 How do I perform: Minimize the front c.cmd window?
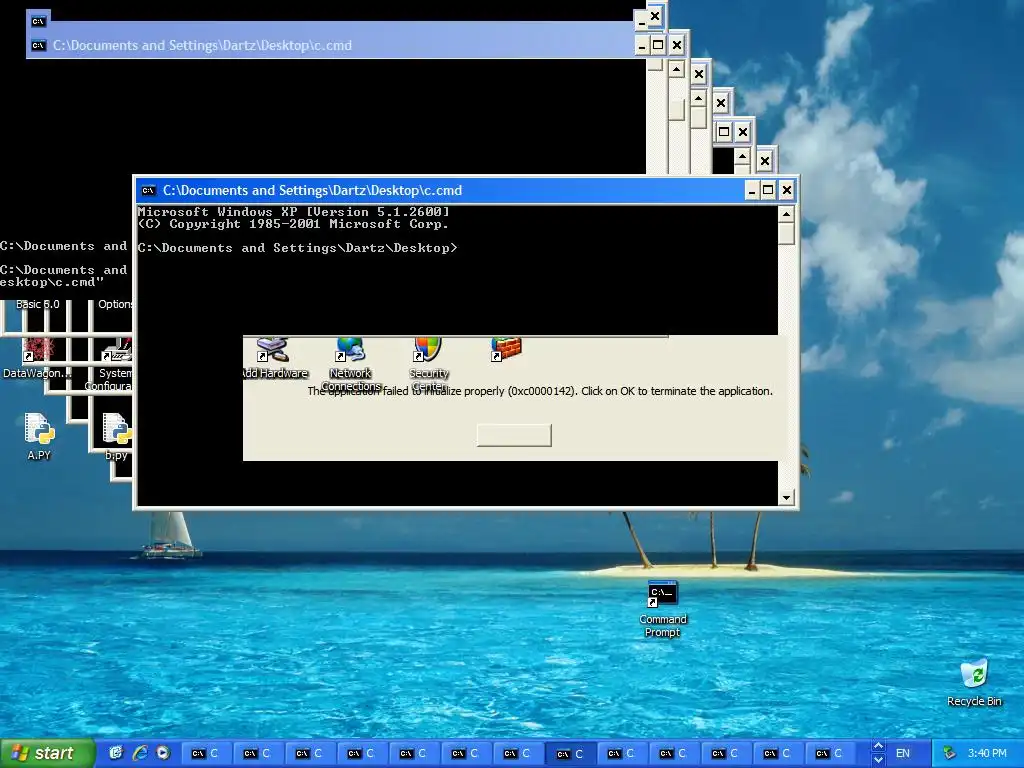click(x=752, y=191)
